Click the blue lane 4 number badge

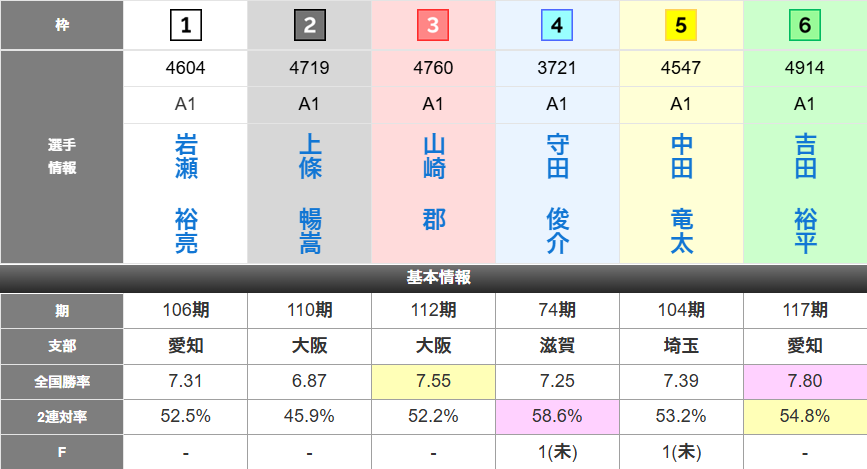click(x=557, y=25)
